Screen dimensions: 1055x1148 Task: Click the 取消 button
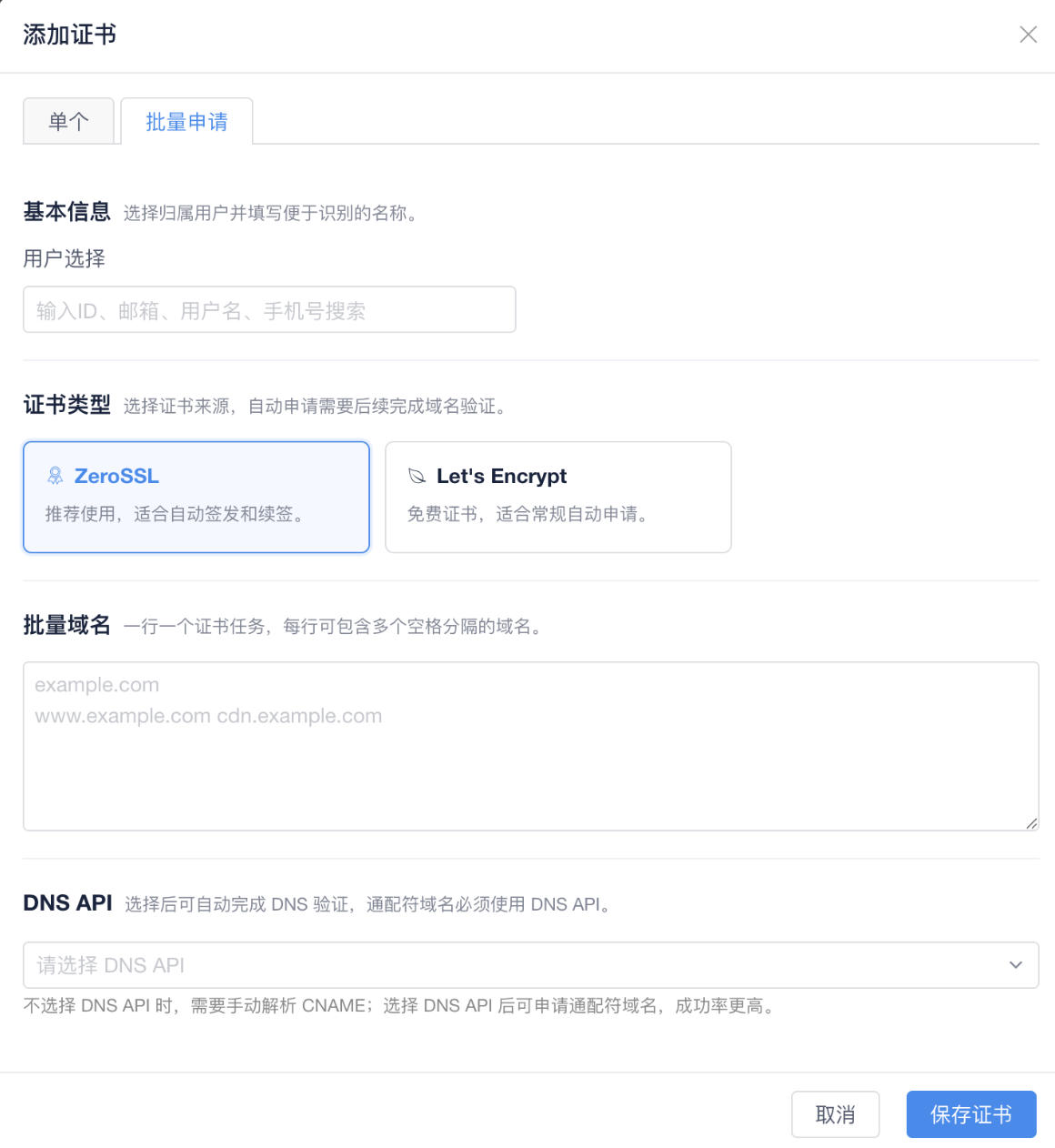point(835,1114)
